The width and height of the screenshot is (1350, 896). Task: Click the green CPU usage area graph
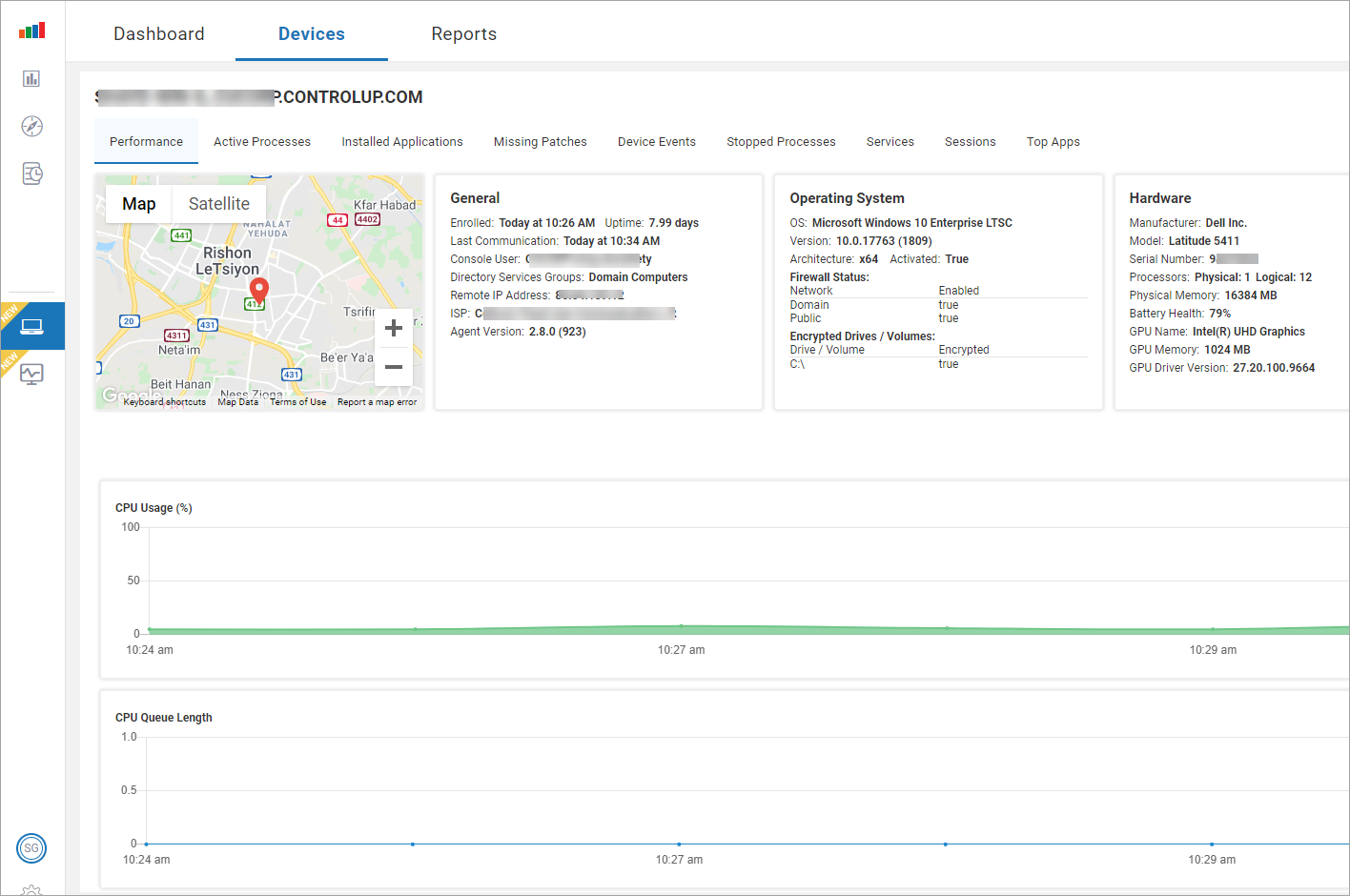click(x=748, y=630)
